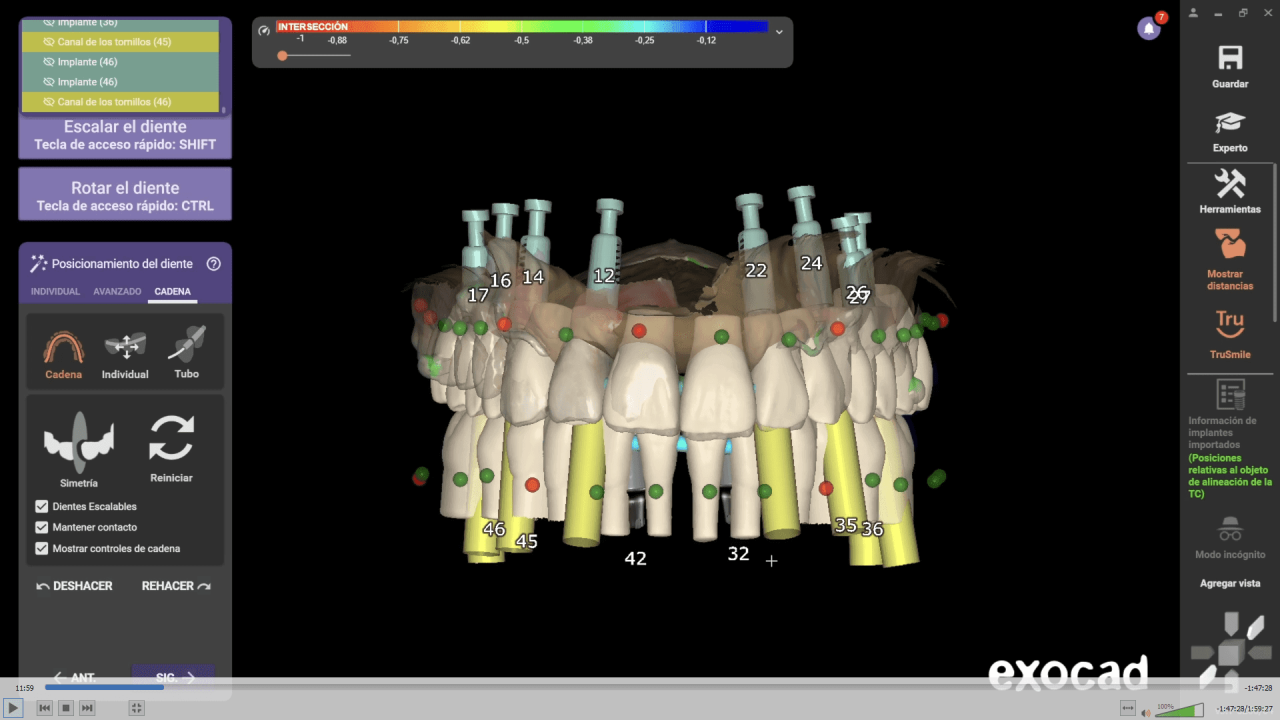Open help for Posicionamiento del diente

(x=213, y=264)
